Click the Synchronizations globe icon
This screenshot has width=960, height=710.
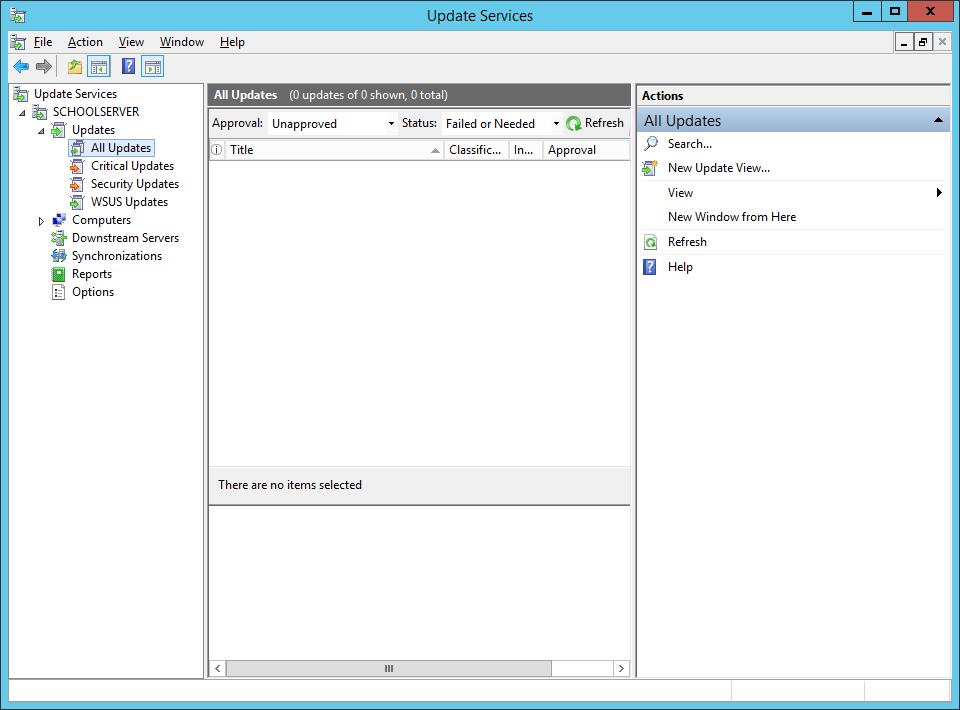[x=59, y=256]
